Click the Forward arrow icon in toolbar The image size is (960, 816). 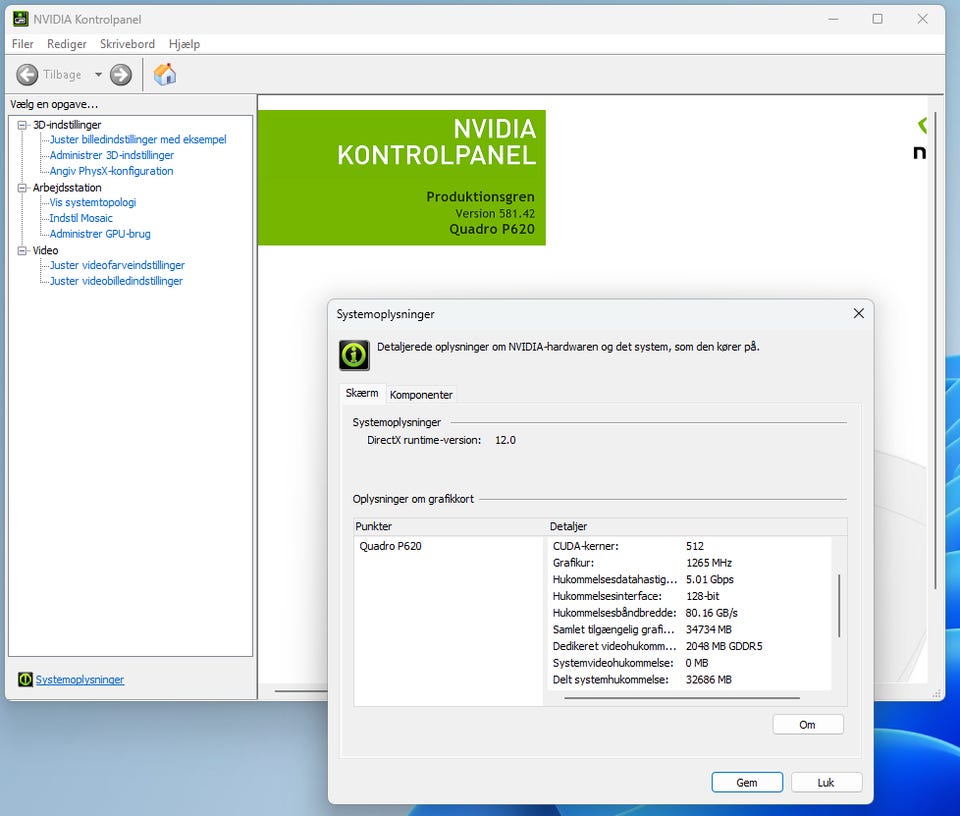click(x=121, y=75)
